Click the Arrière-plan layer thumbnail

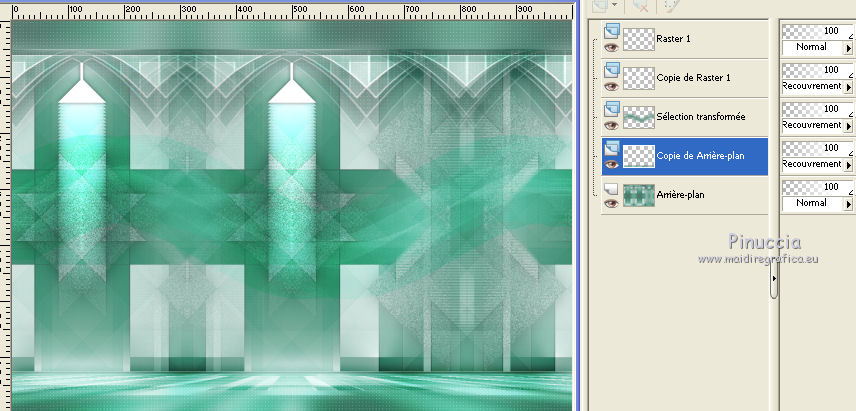(x=639, y=195)
